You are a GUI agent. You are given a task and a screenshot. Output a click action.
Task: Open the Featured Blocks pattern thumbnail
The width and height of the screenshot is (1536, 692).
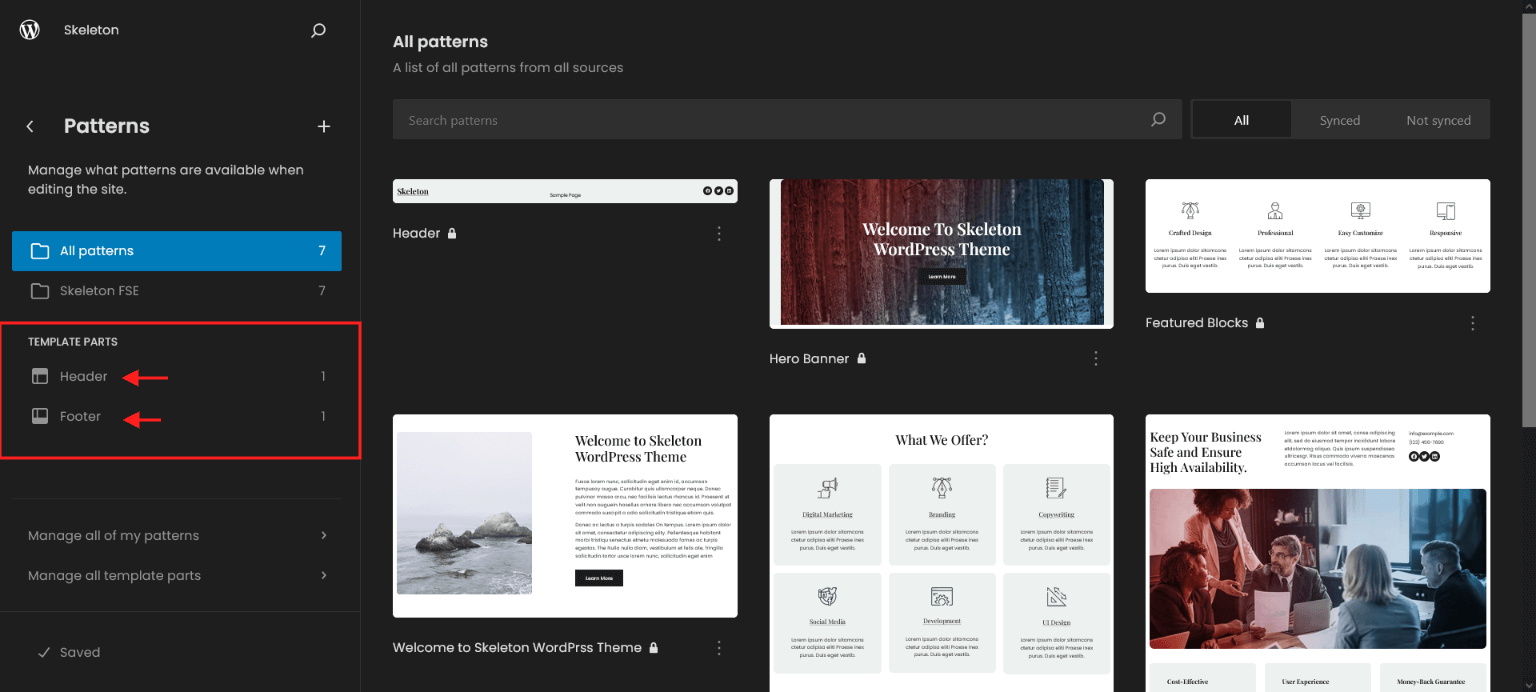coord(1317,236)
